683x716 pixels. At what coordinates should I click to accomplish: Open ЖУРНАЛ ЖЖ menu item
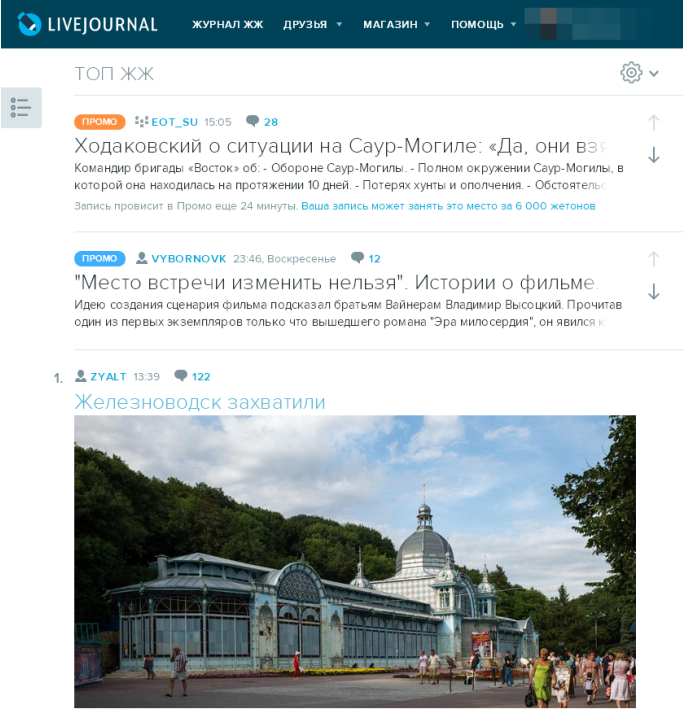tap(227, 24)
